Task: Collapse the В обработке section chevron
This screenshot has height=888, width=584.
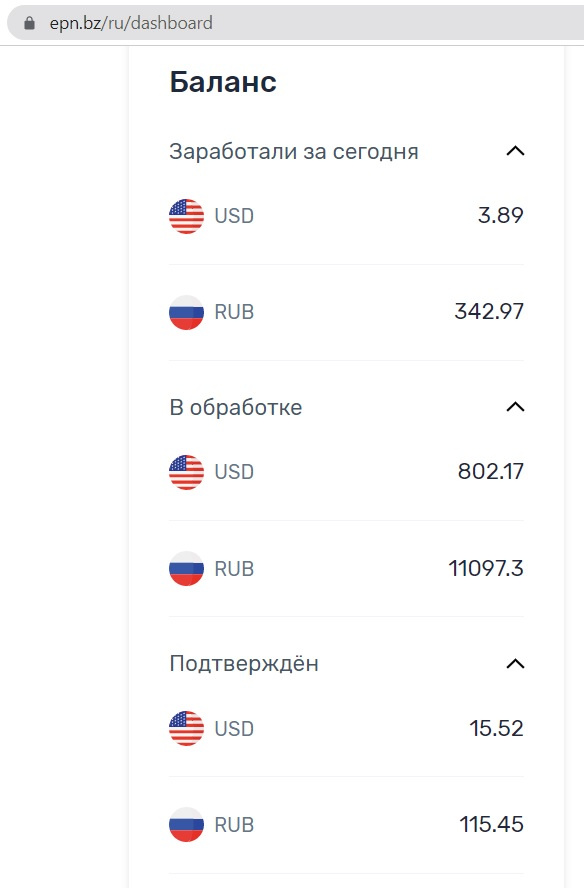Action: (x=515, y=407)
